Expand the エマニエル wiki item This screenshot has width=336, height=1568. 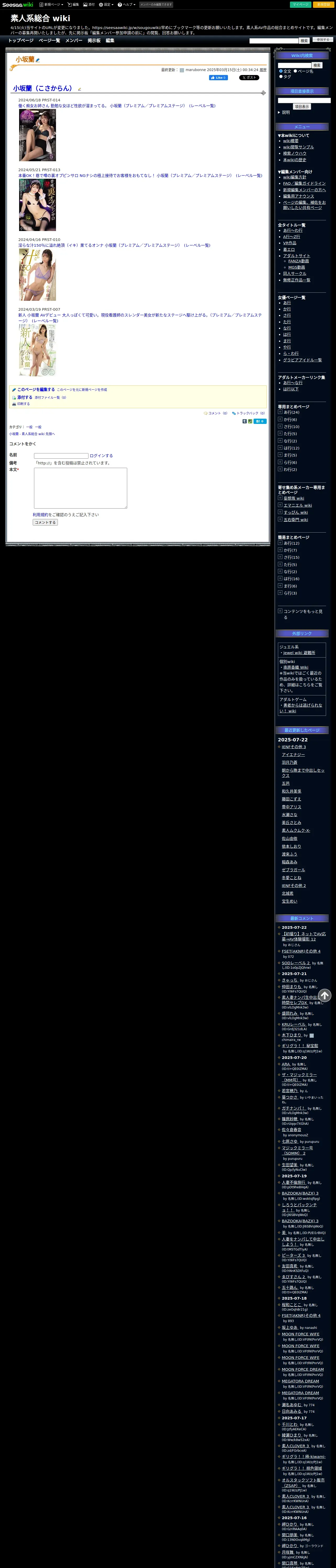pos(280,505)
